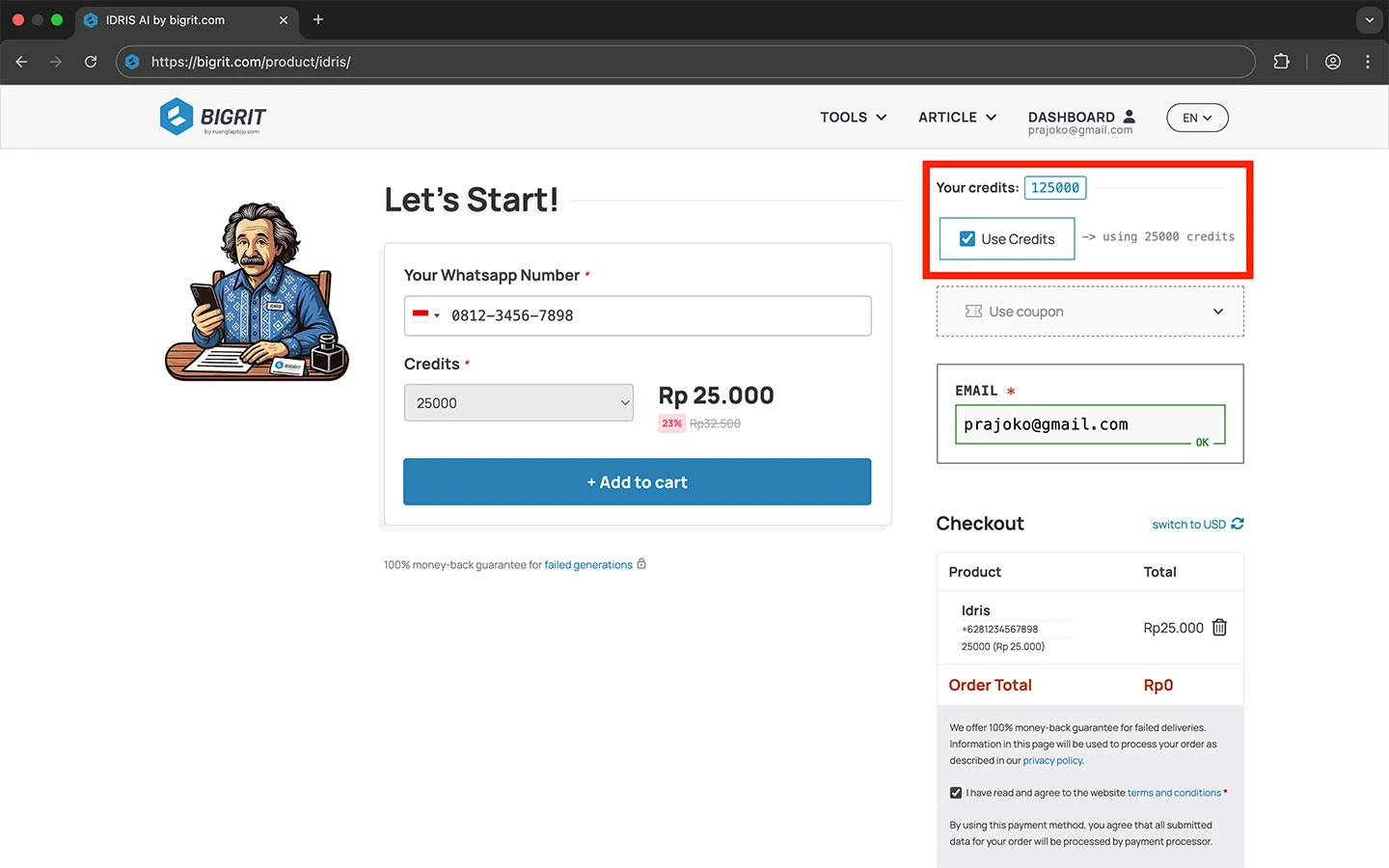Click the 125000 credits badge
The width and height of the screenshot is (1389, 868).
tap(1055, 188)
